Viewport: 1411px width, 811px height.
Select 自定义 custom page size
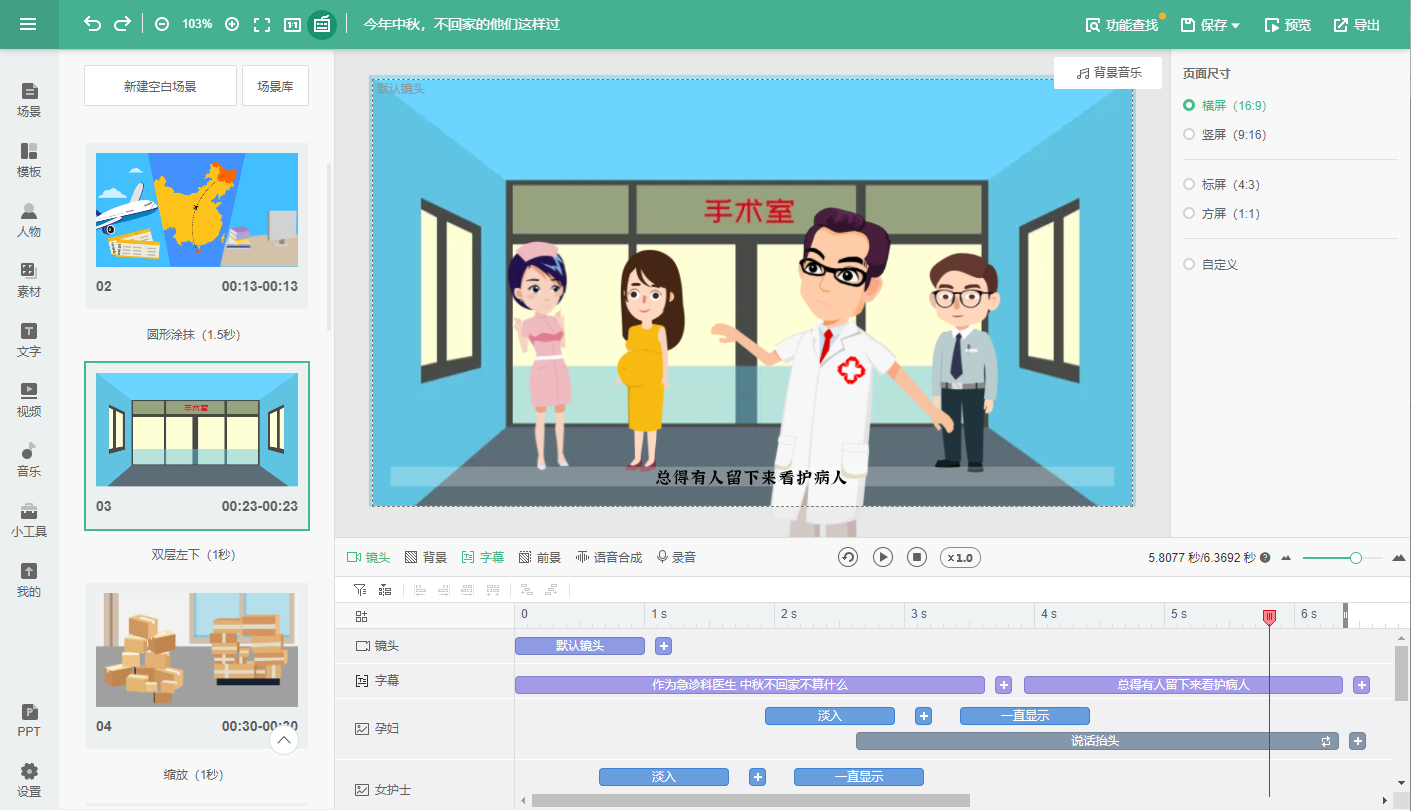[1210, 264]
